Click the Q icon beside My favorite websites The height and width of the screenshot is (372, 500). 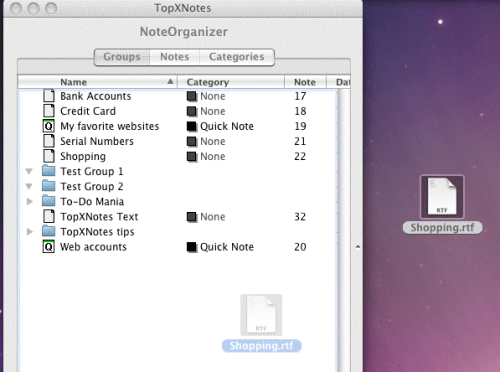tap(49, 126)
